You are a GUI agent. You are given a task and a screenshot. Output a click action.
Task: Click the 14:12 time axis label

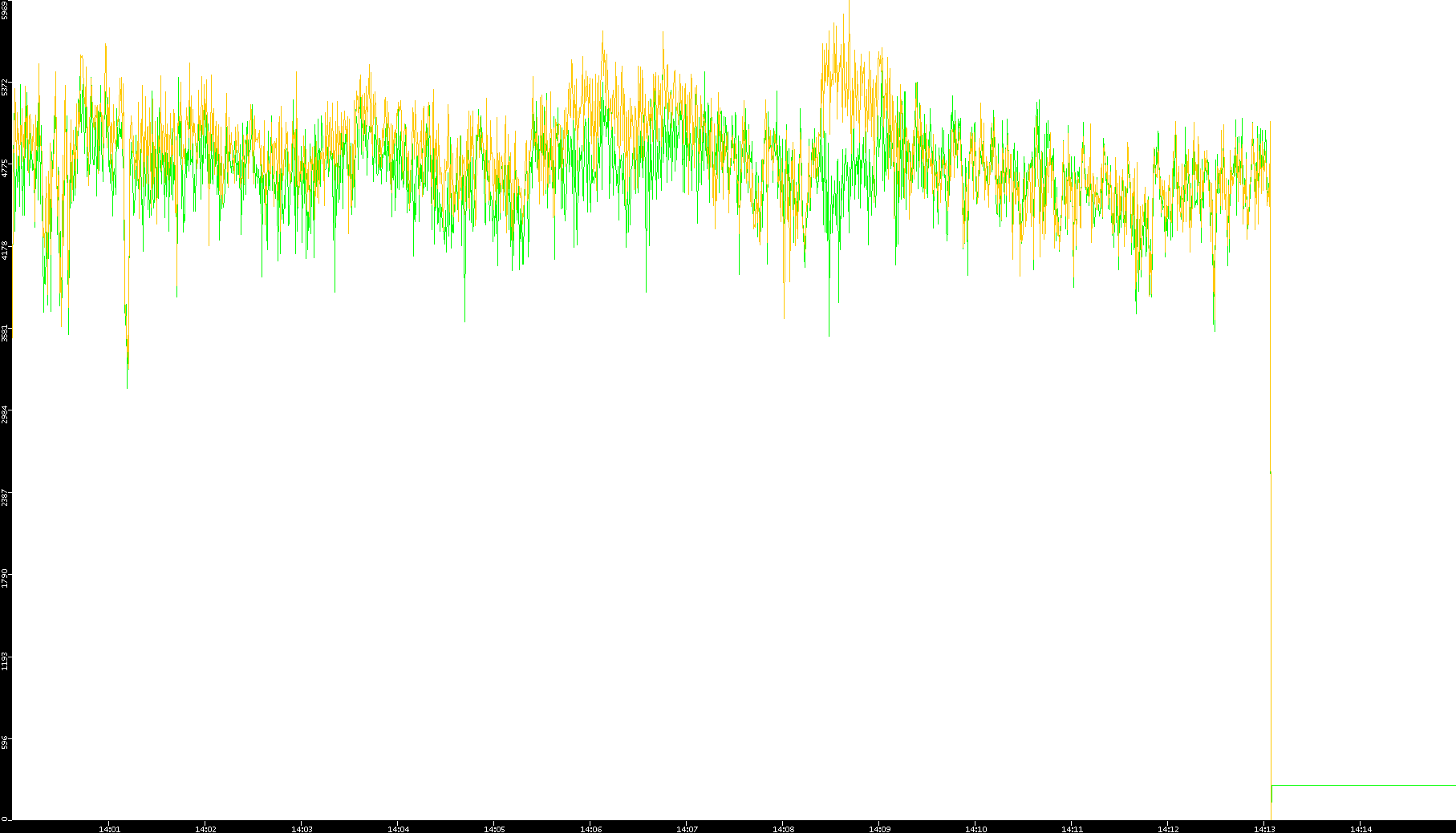tap(1168, 828)
